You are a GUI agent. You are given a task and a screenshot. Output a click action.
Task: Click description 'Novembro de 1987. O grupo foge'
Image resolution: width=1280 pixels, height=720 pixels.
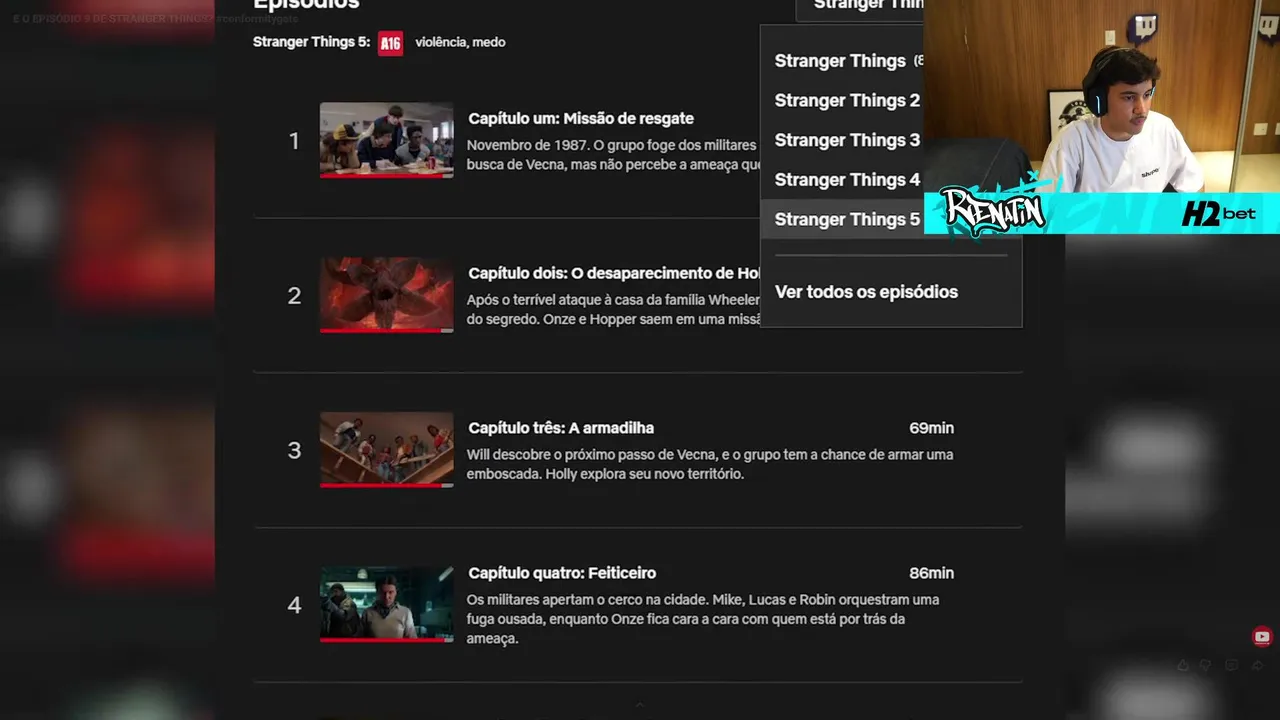614,154
